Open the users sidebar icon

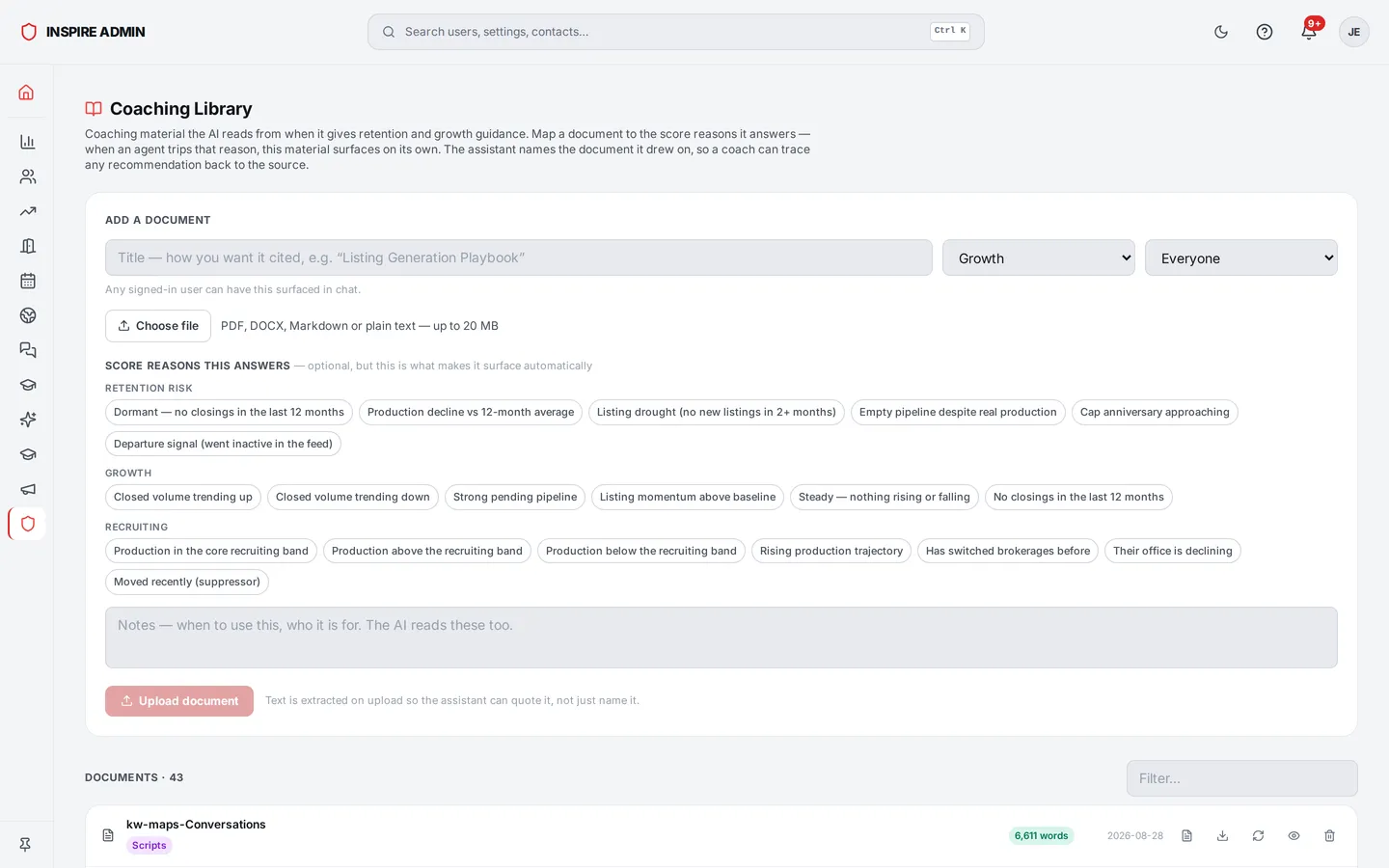pos(27,176)
